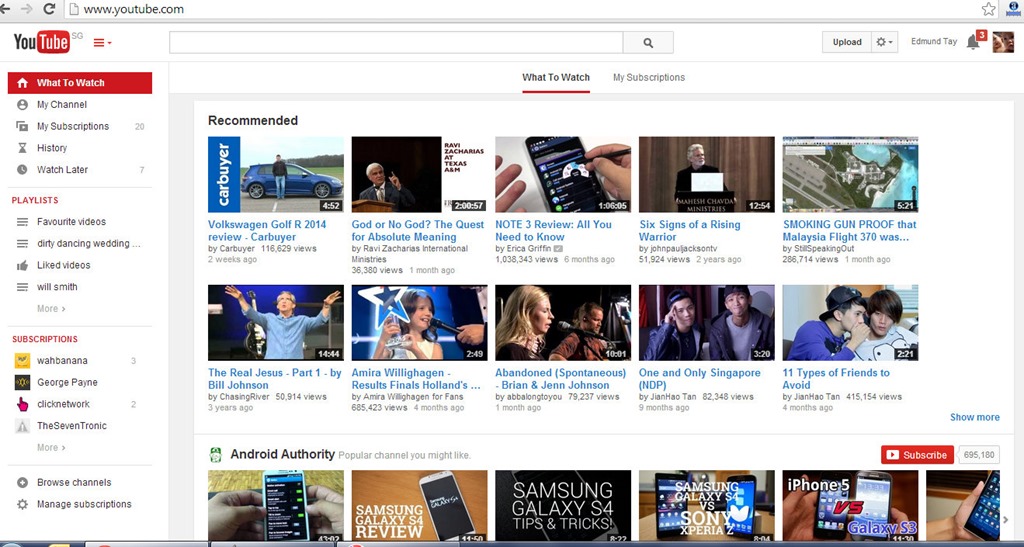Click the George Payne channel icon
The width and height of the screenshot is (1024, 547).
click(22, 383)
